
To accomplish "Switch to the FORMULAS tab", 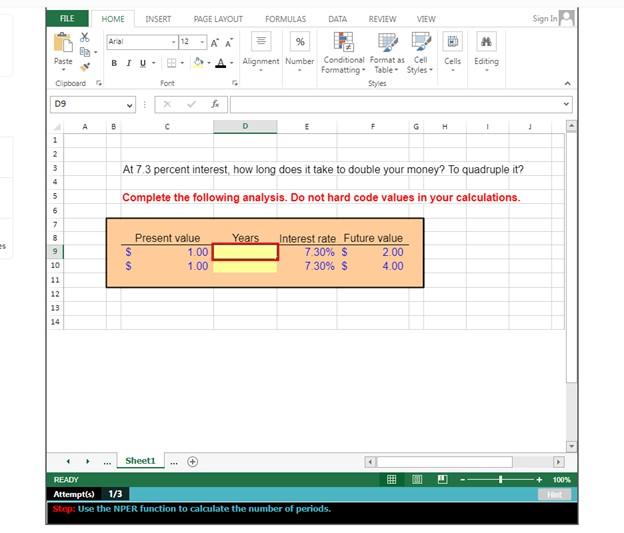I will 285,19.
